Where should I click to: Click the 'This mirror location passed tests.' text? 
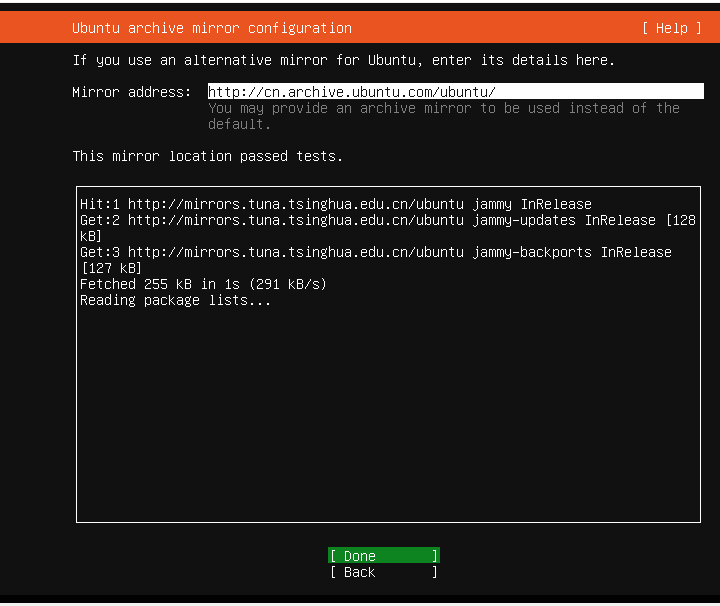coord(208,156)
